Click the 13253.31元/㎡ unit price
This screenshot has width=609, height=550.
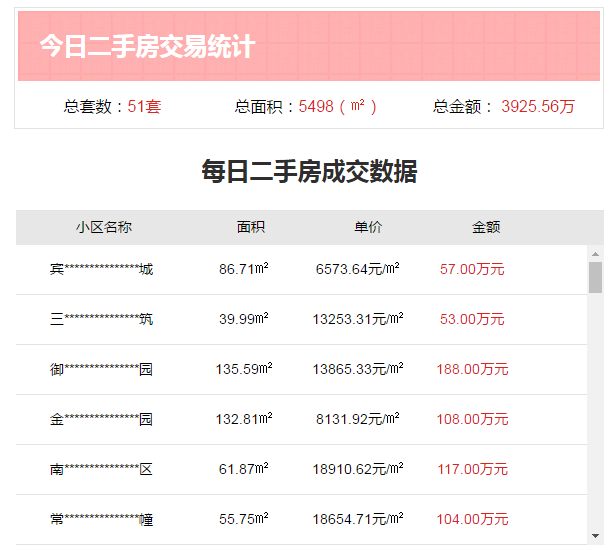(x=358, y=319)
